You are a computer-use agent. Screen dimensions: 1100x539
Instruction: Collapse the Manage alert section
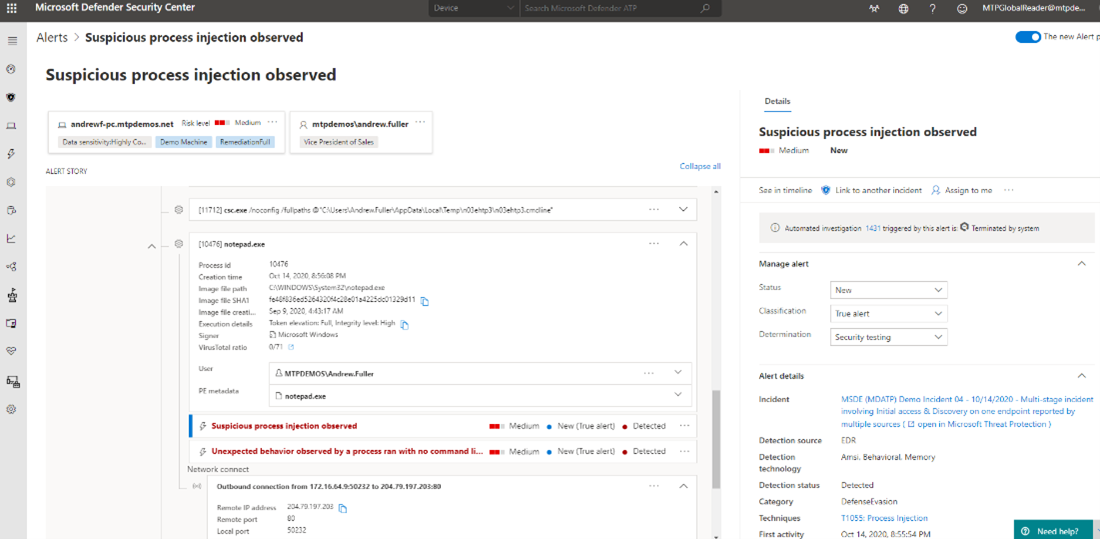[x=1081, y=263]
